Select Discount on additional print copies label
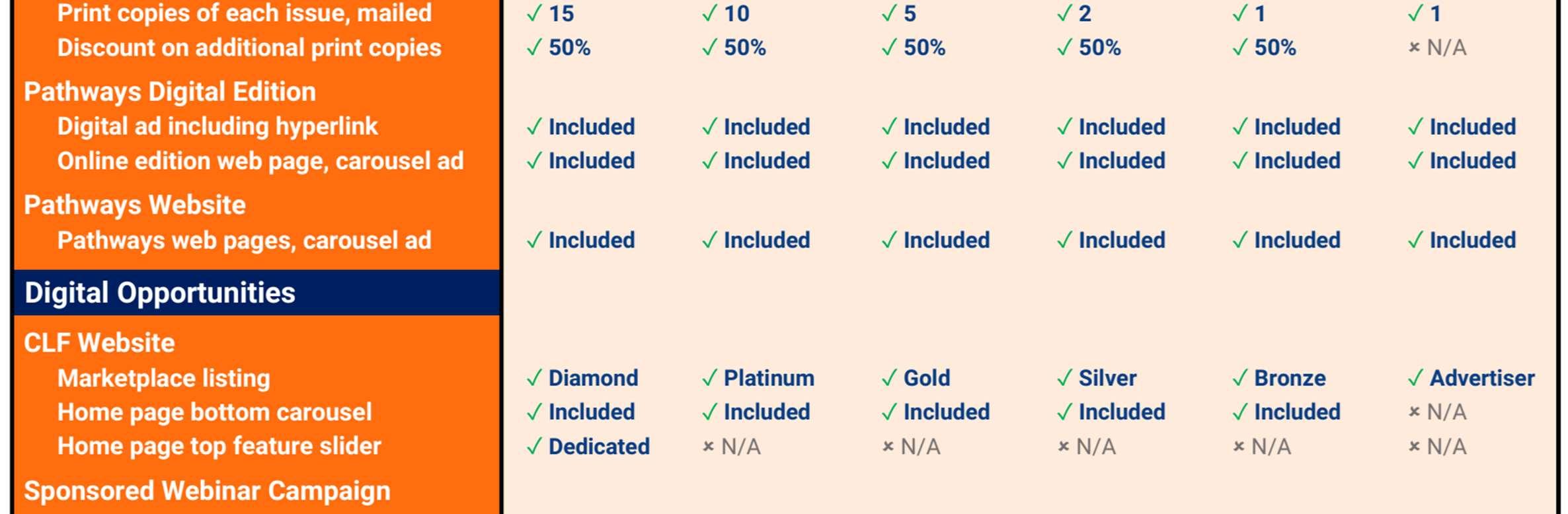This screenshot has width=1568, height=514. click(x=249, y=48)
